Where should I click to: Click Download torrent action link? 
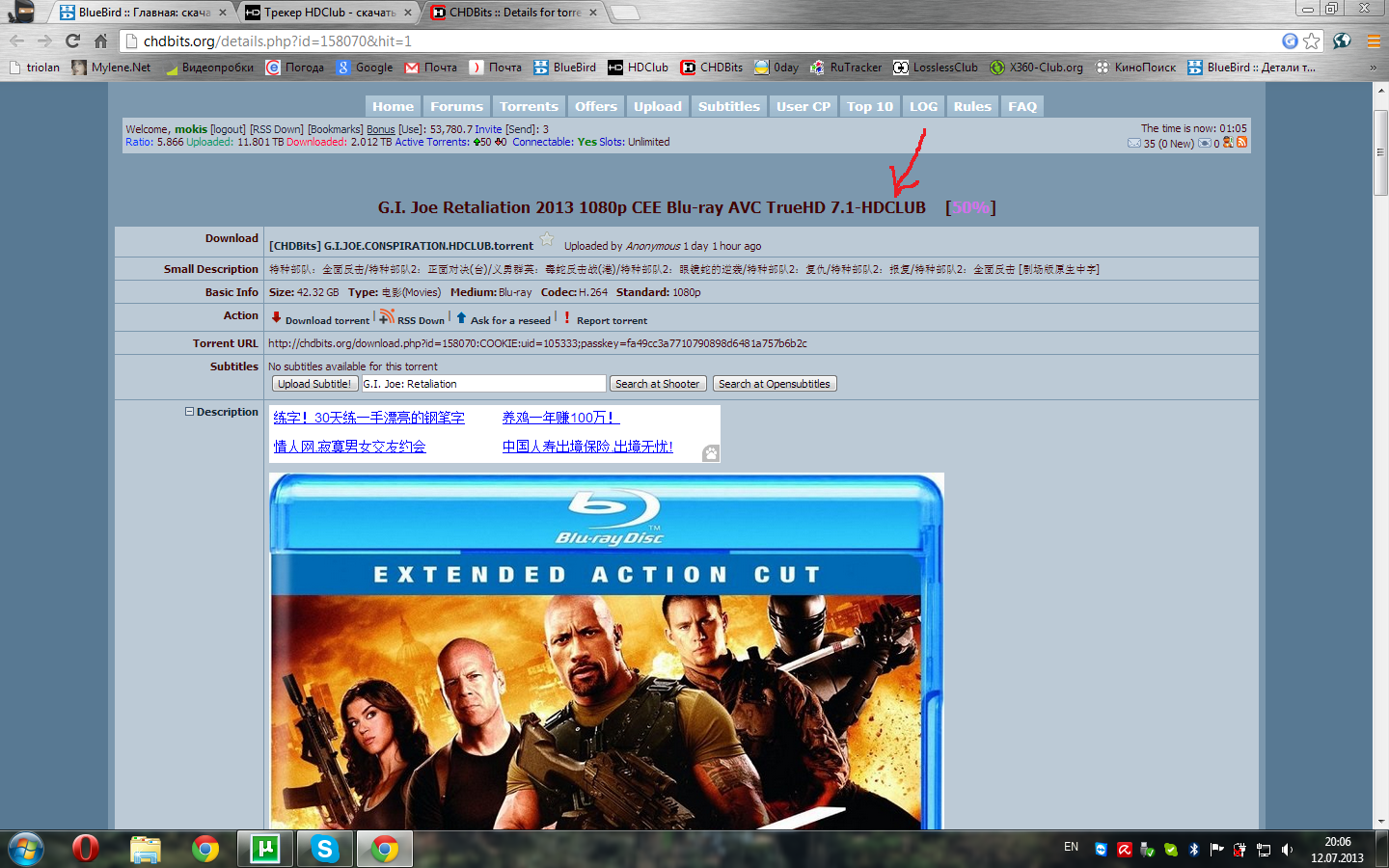click(x=320, y=319)
